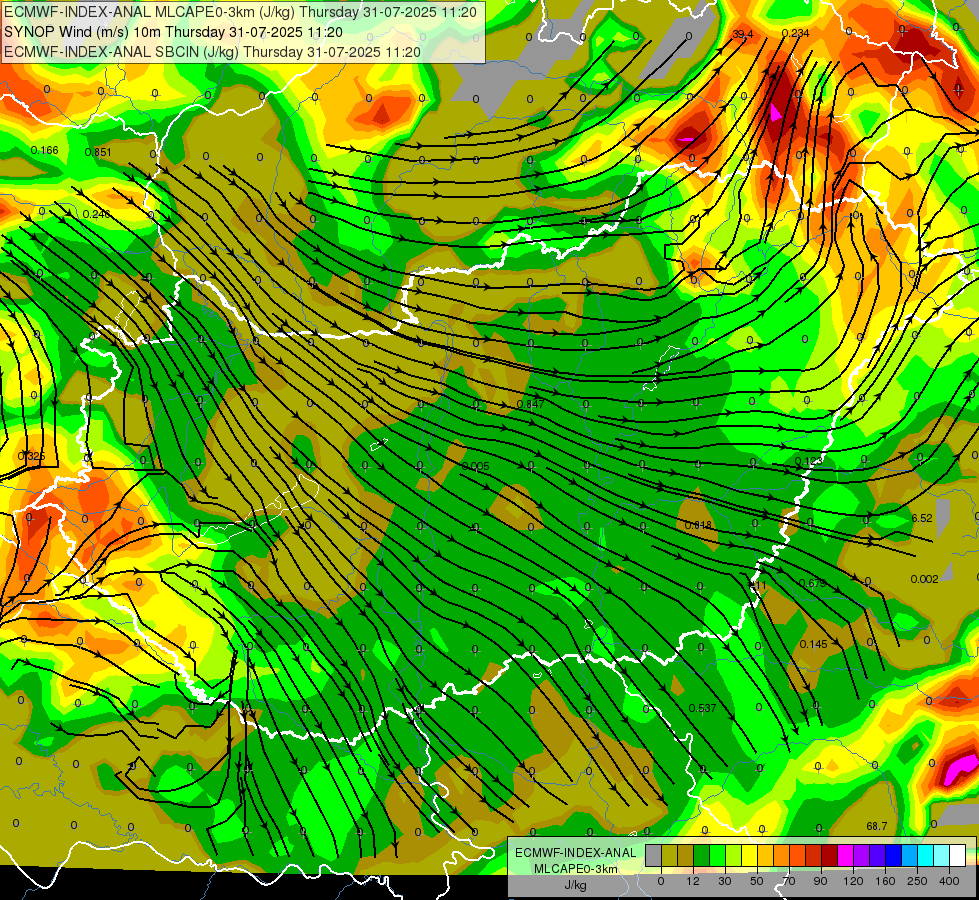Viewport: 979px width, 900px height.
Task: Click the J/kg unit label in the legend
Action: tap(575, 885)
